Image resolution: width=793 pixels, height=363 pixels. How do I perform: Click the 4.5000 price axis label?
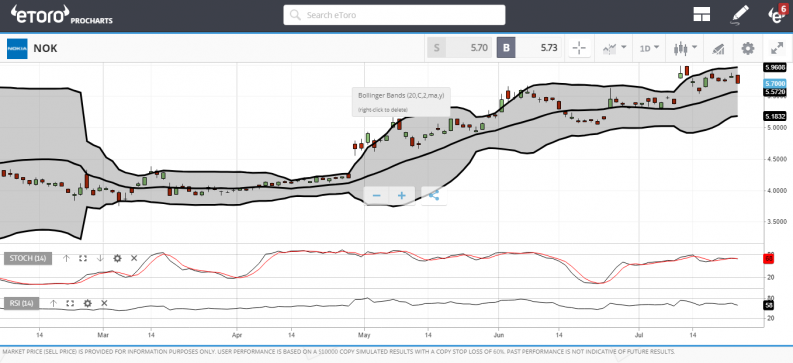tap(776, 159)
